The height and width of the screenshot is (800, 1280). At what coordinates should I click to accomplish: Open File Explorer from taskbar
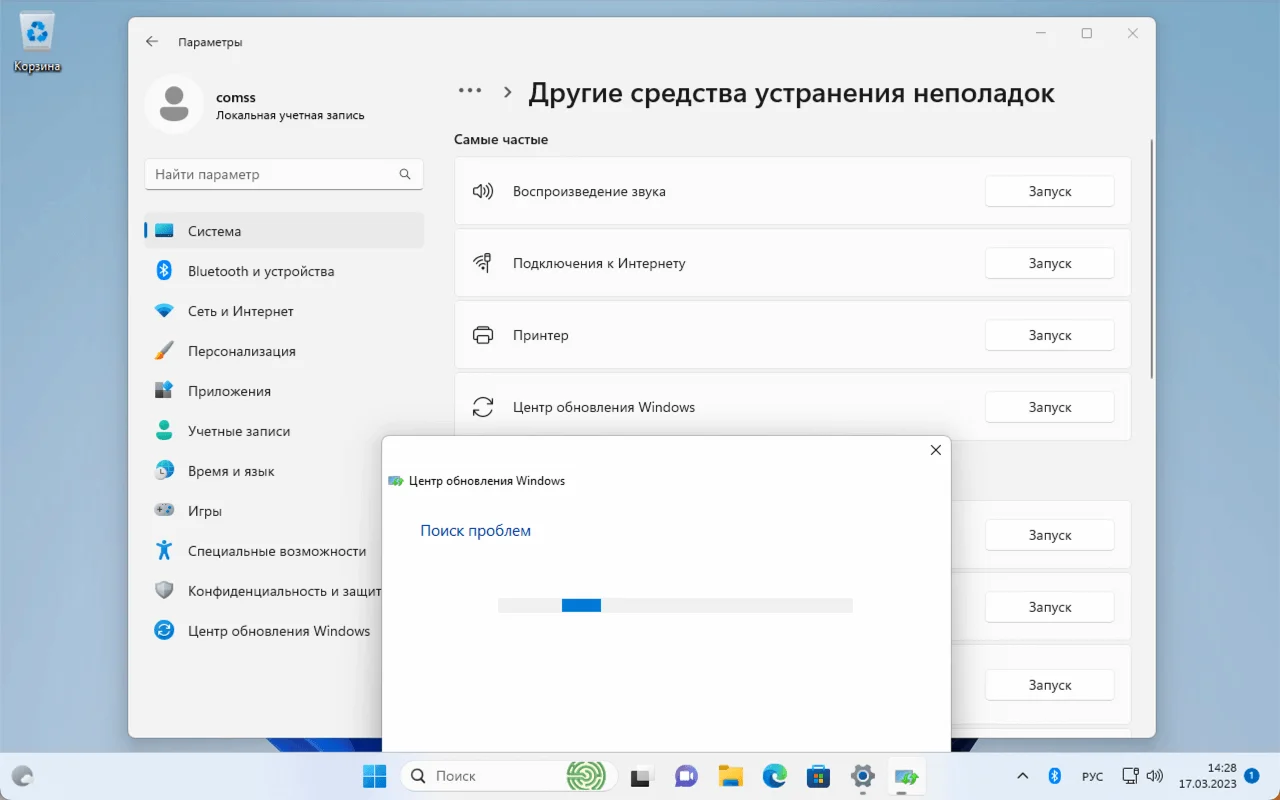[730, 776]
